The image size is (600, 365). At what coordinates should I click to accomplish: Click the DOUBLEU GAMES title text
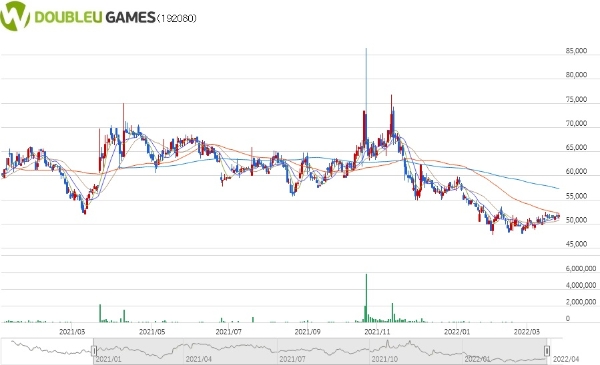(95, 17)
